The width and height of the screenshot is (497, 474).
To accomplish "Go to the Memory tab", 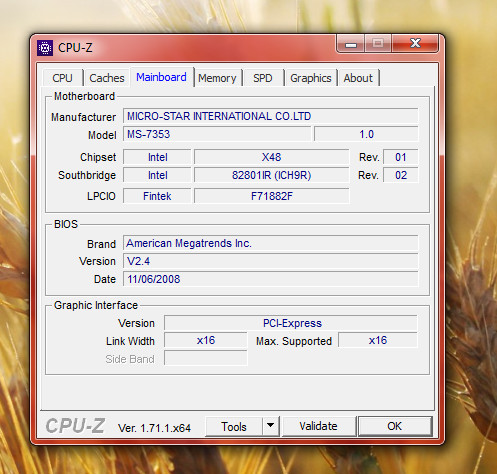I will point(217,78).
